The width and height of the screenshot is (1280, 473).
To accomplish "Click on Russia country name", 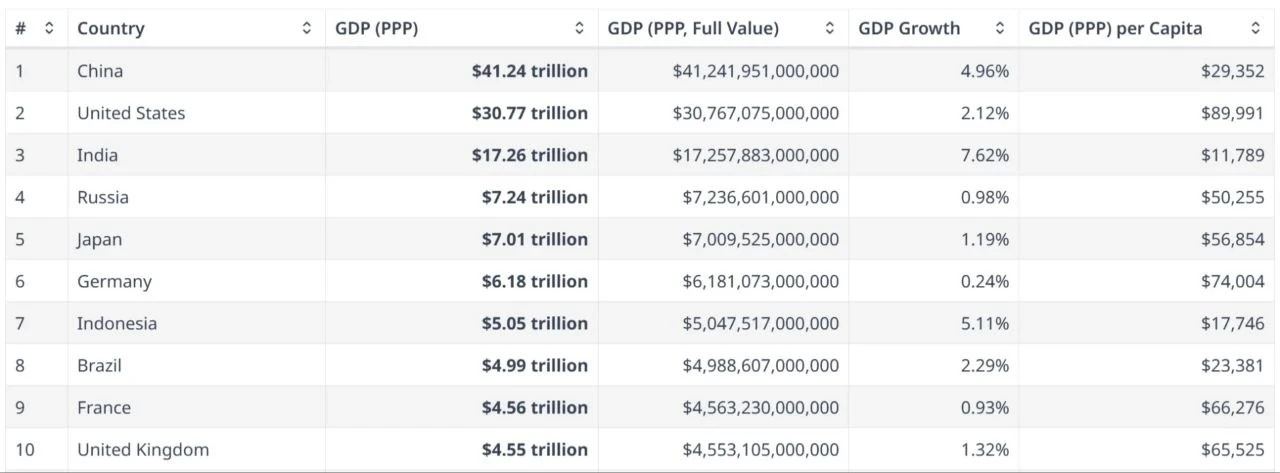I will (x=103, y=197).
